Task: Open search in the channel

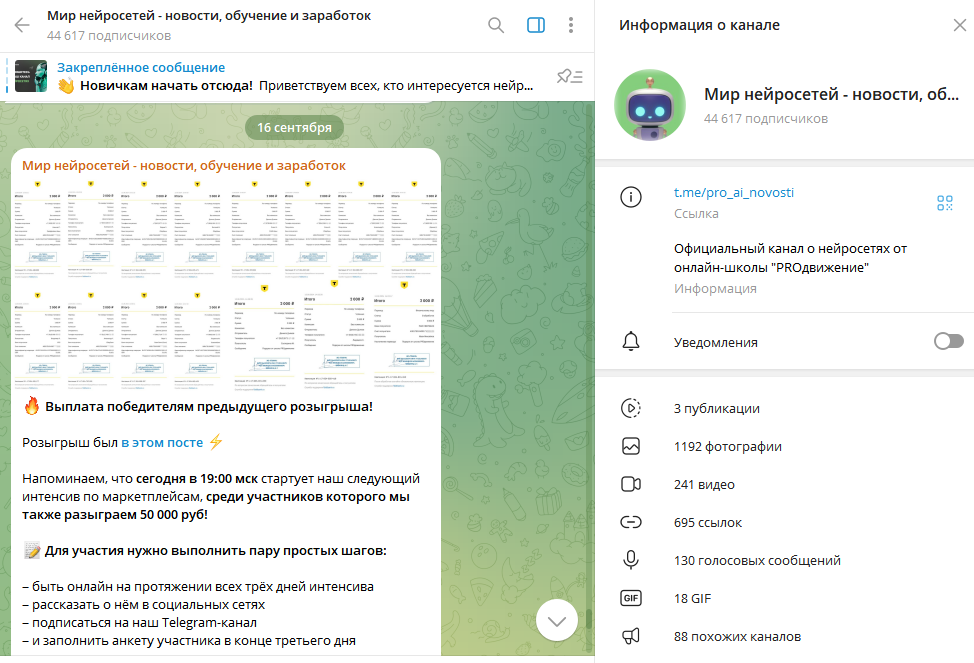Action: point(496,25)
